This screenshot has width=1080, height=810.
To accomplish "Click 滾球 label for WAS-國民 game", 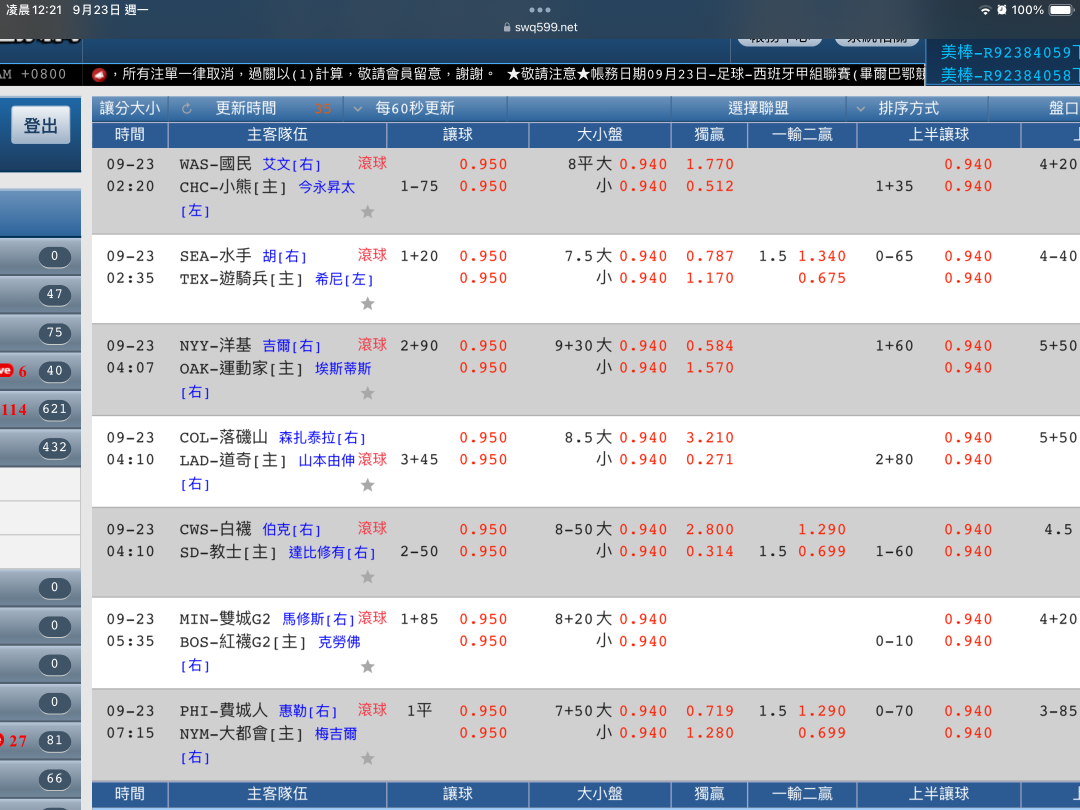I will pos(372,163).
